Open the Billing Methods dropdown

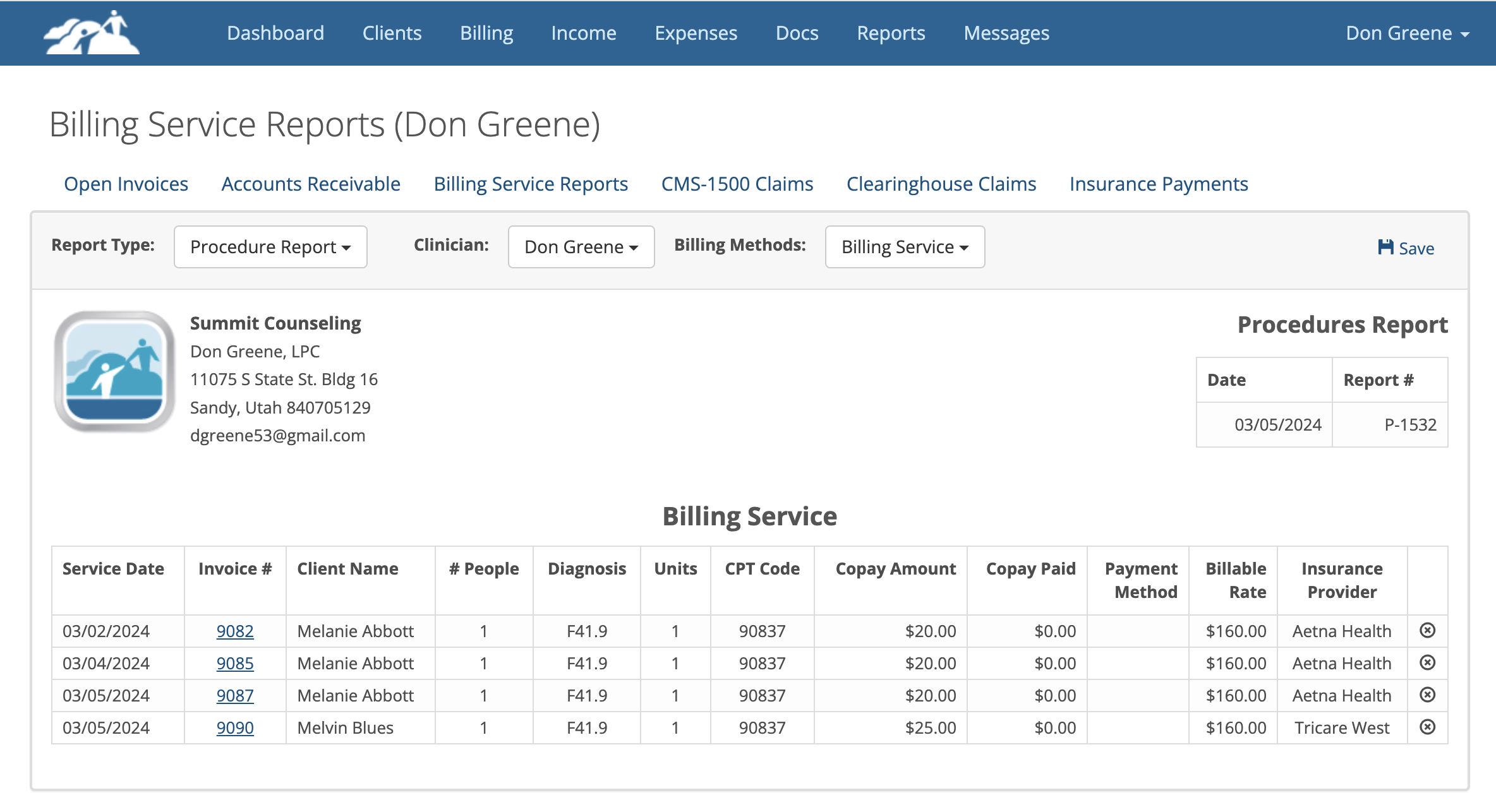click(x=905, y=247)
